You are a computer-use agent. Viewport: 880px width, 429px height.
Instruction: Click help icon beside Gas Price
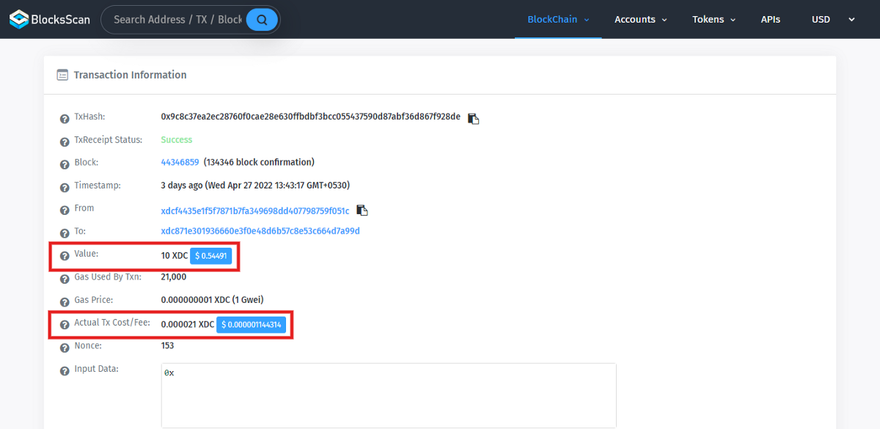click(65, 300)
